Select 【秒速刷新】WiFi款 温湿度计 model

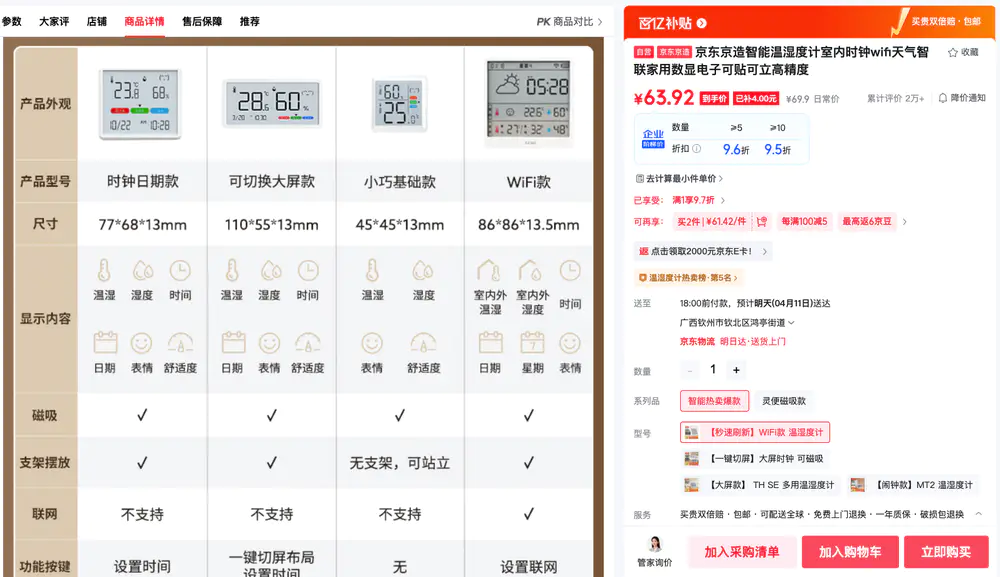[x=754, y=432]
